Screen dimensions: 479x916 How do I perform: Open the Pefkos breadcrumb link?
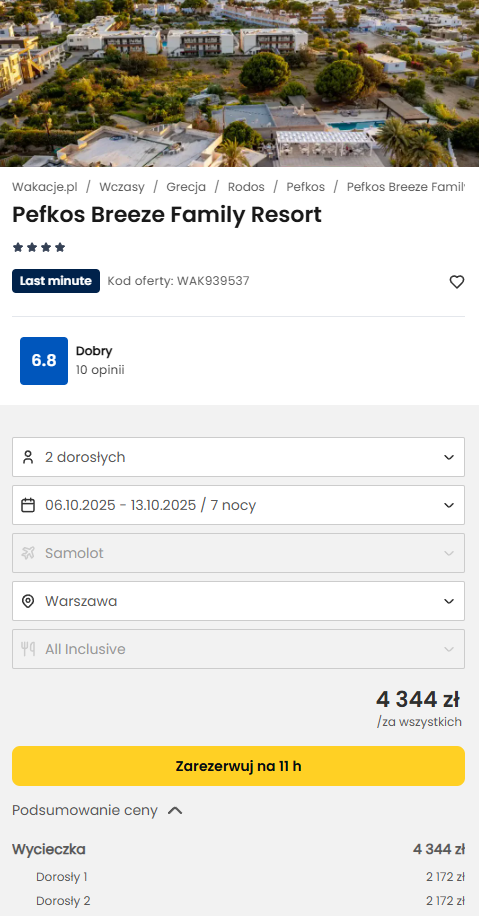click(x=306, y=187)
